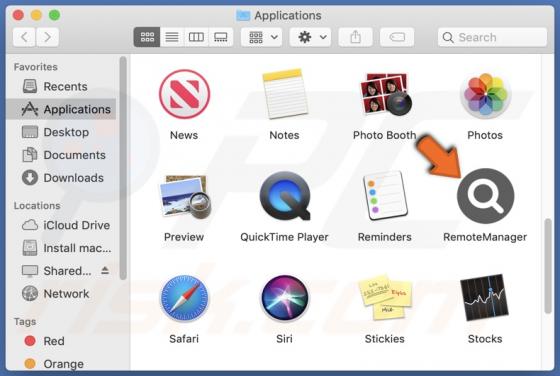Switch to gallery view
560x376 pixels.
click(221, 37)
